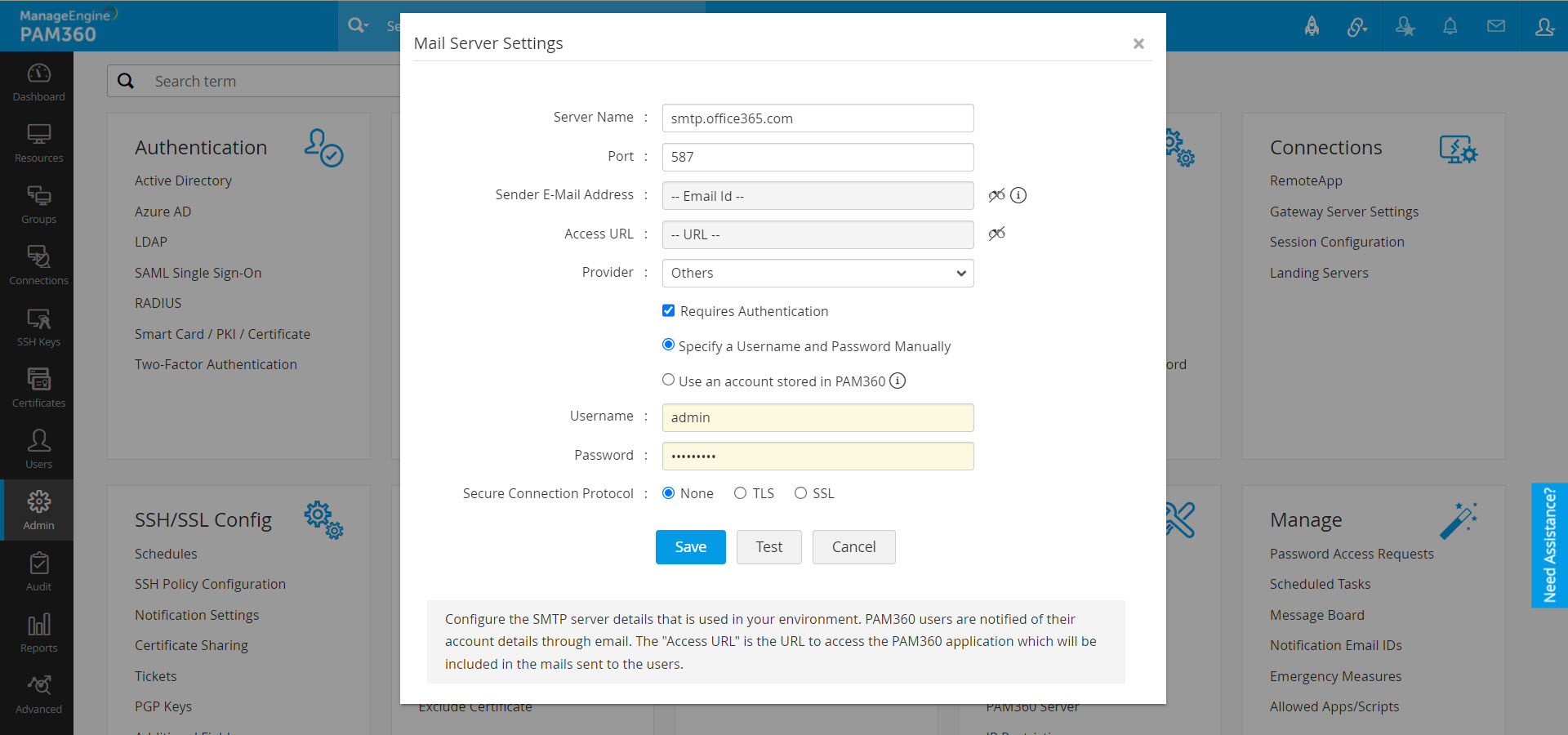Click the edit icon beside Access URL
The image size is (1568, 735).
(996, 234)
